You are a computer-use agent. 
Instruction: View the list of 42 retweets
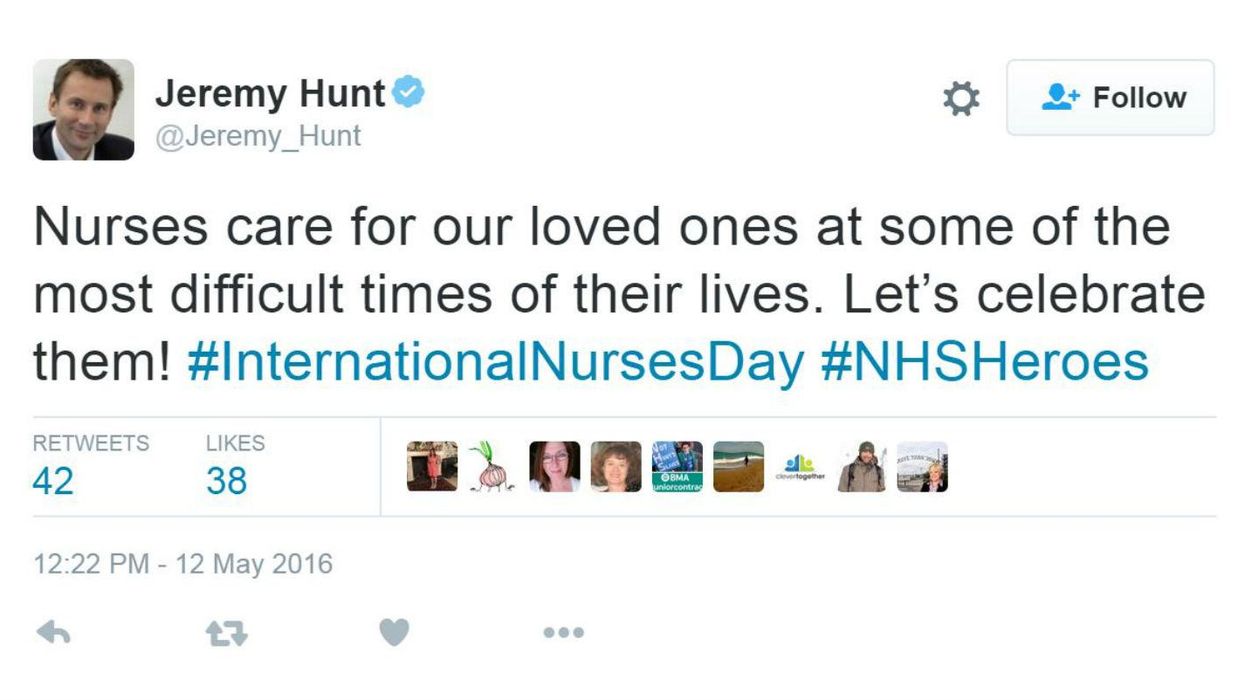[55, 480]
